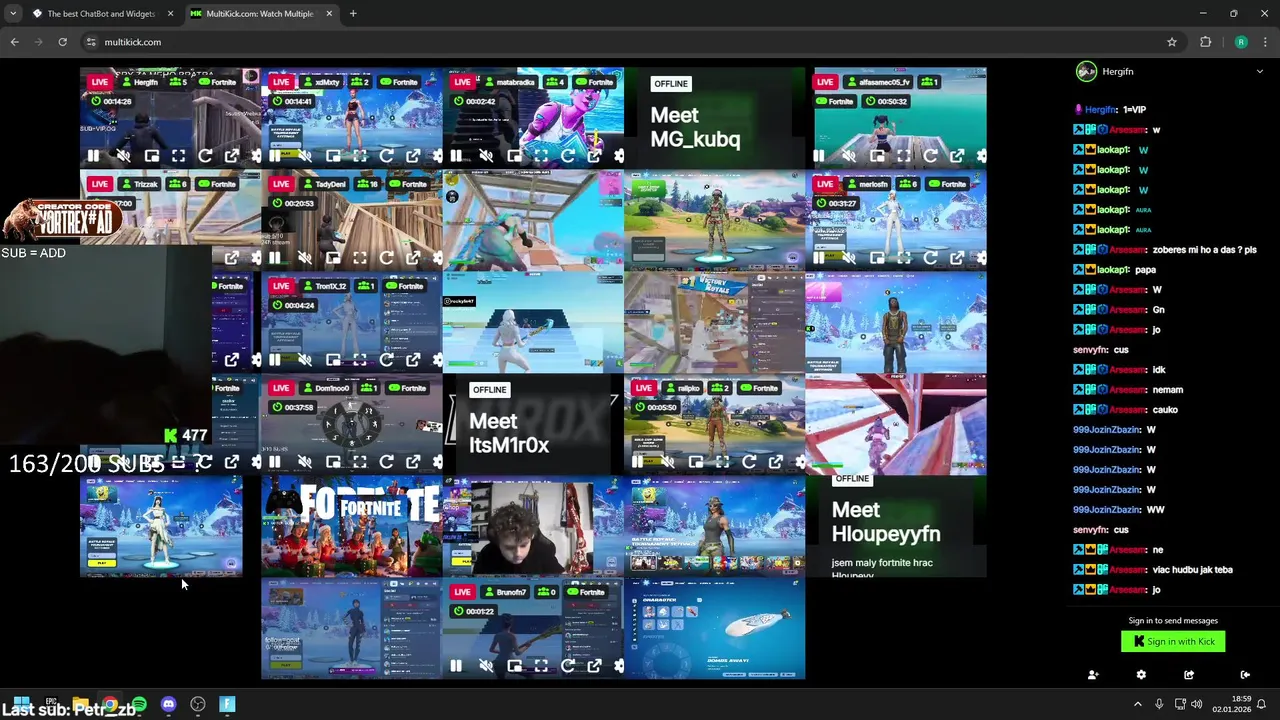Open Discord from the taskbar
Screen dimensions: 1280x720
point(168,705)
